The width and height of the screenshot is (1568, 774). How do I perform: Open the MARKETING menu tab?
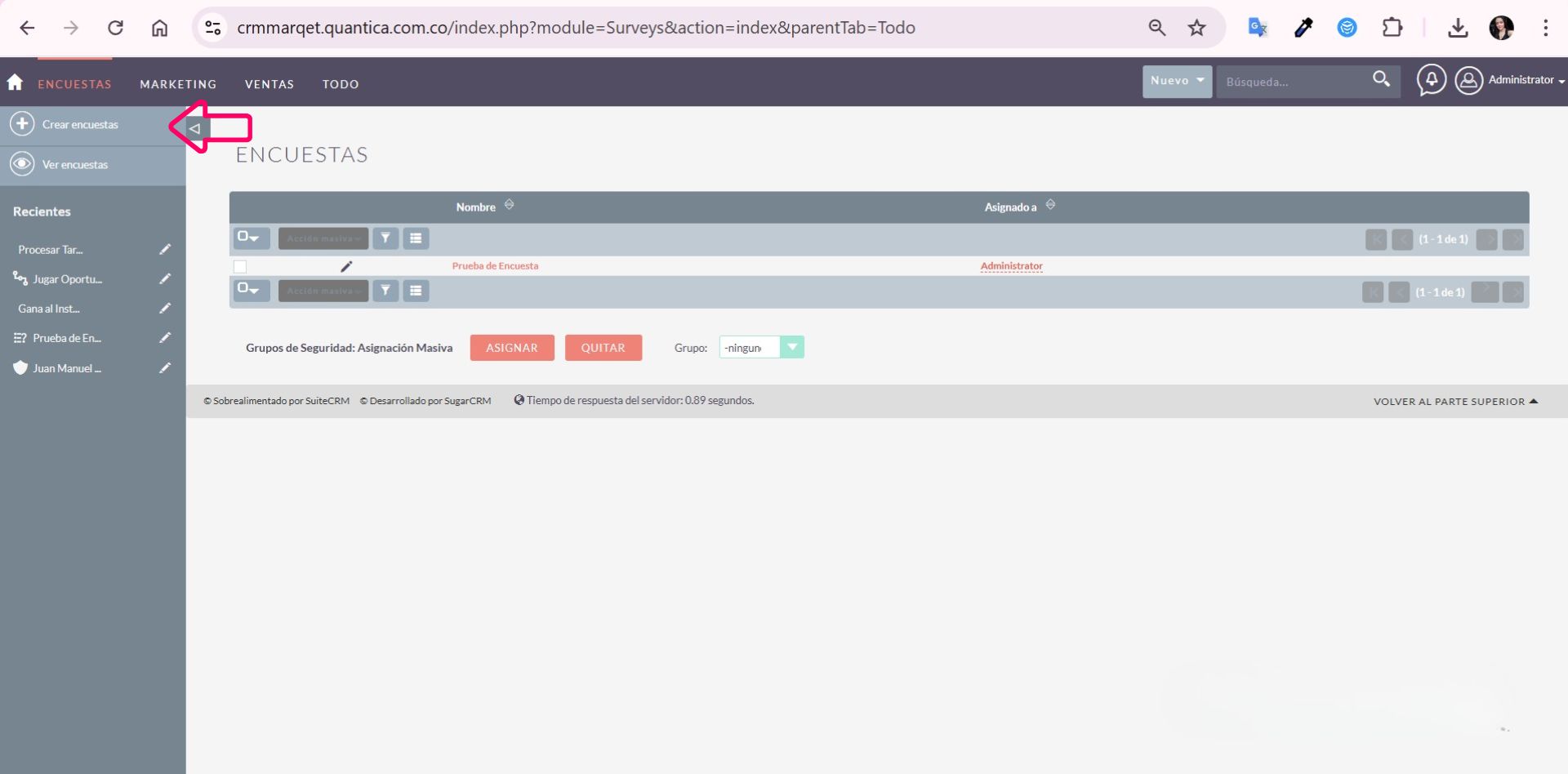pos(178,84)
